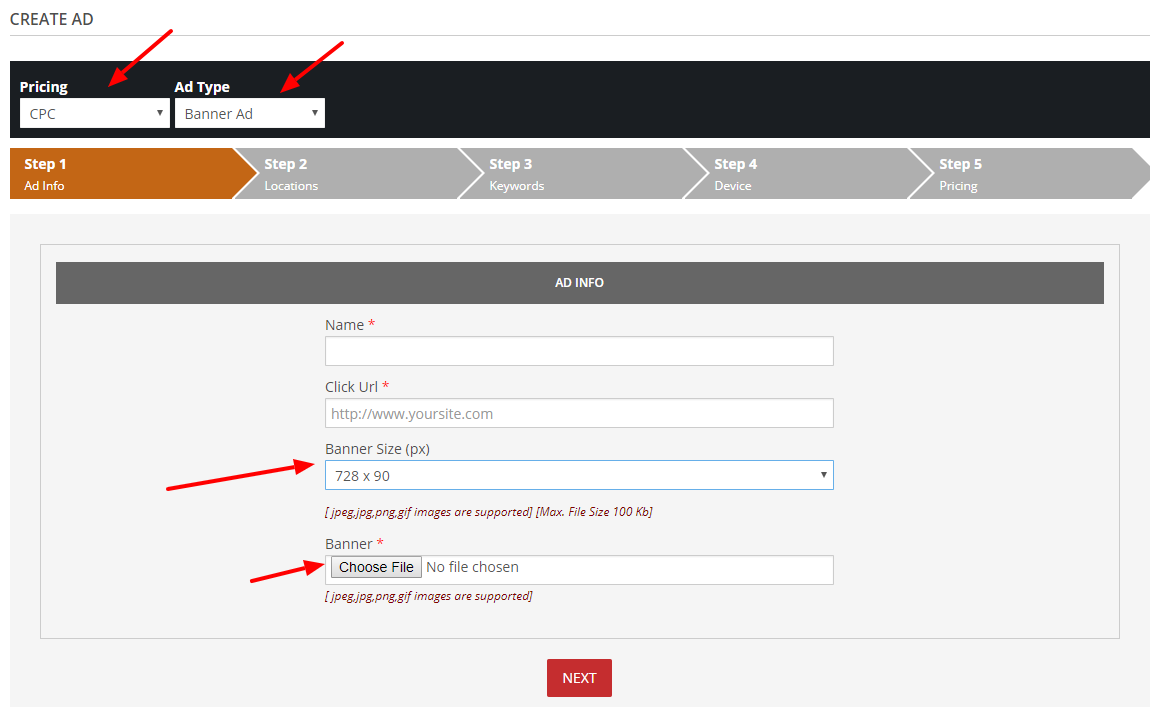Screen dimensions: 1151x707
Task: Go to Step 4 Device tab
Action: (810, 174)
